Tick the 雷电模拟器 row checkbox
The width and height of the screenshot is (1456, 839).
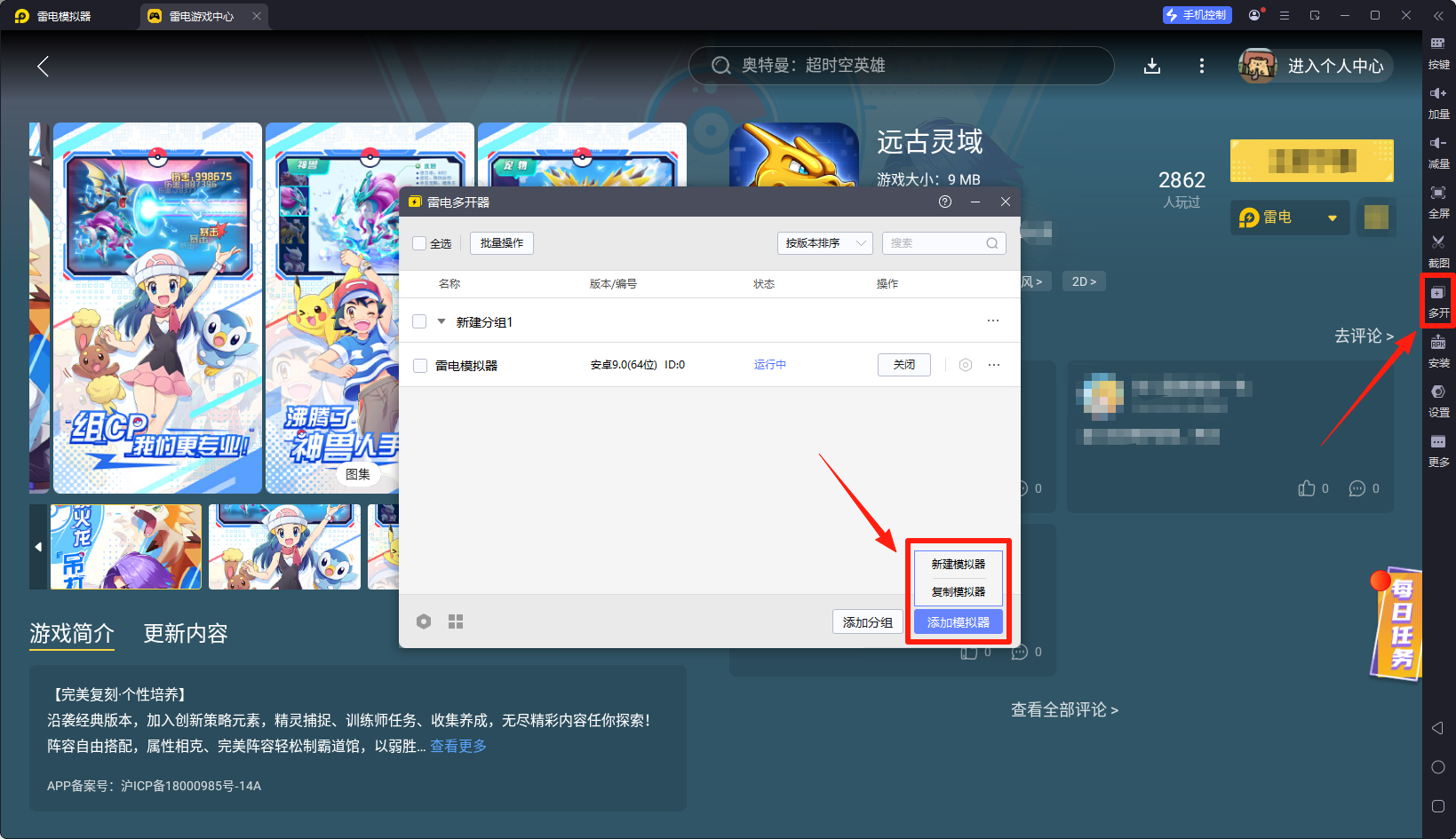click(x=420, y=366)
